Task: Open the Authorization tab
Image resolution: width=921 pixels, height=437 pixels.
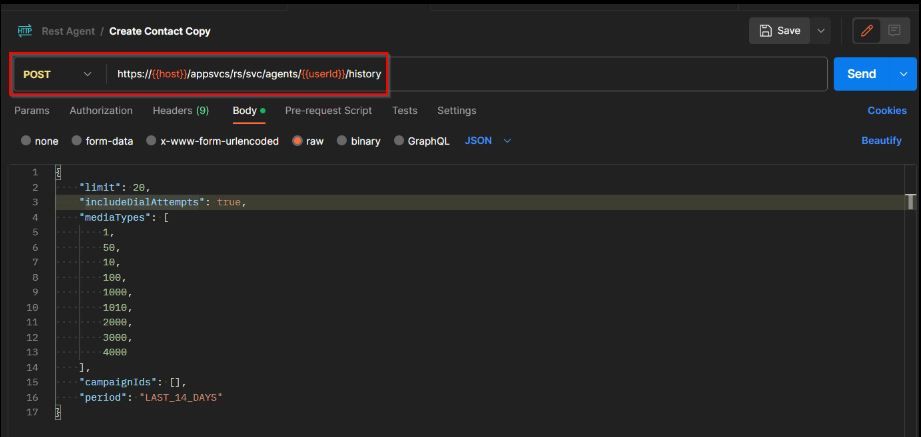Action: click(101, 110)
